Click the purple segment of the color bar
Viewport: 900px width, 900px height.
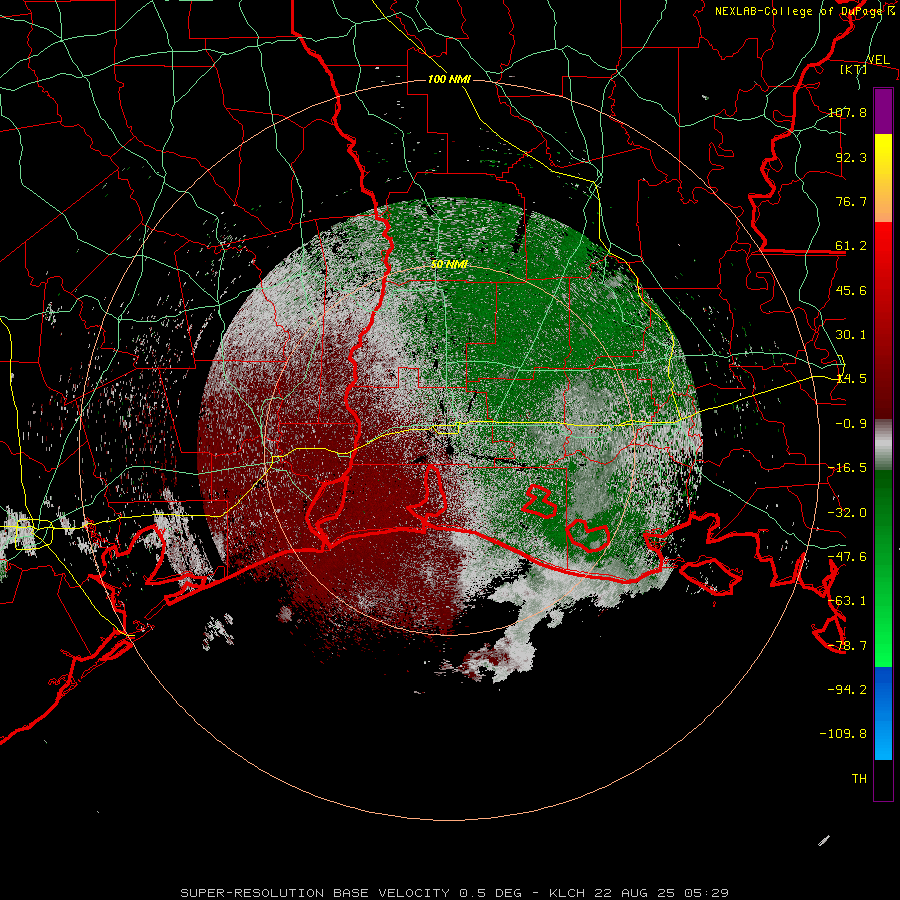(883, 111)
